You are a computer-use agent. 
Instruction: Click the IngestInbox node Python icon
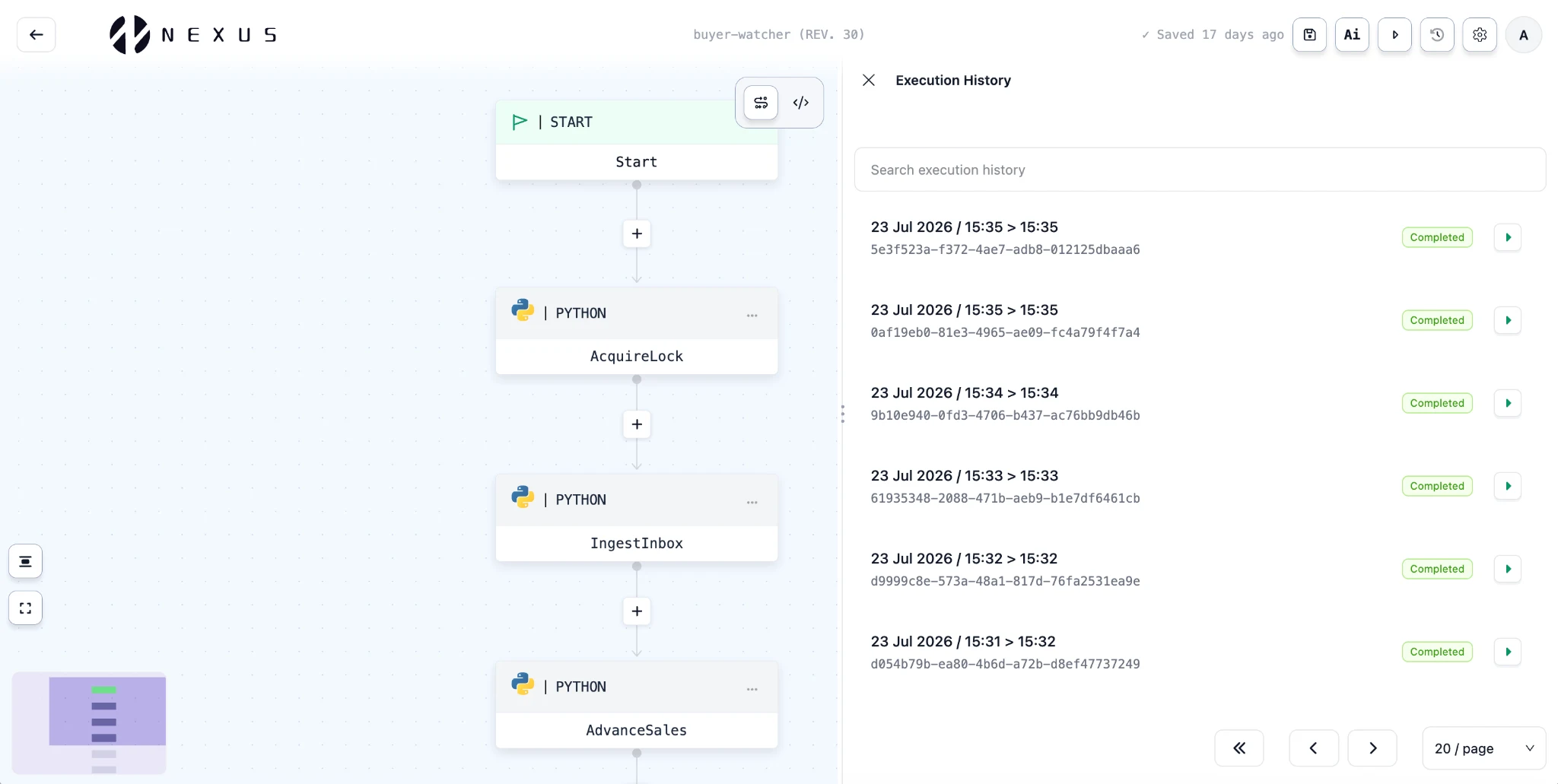point(523,497)
